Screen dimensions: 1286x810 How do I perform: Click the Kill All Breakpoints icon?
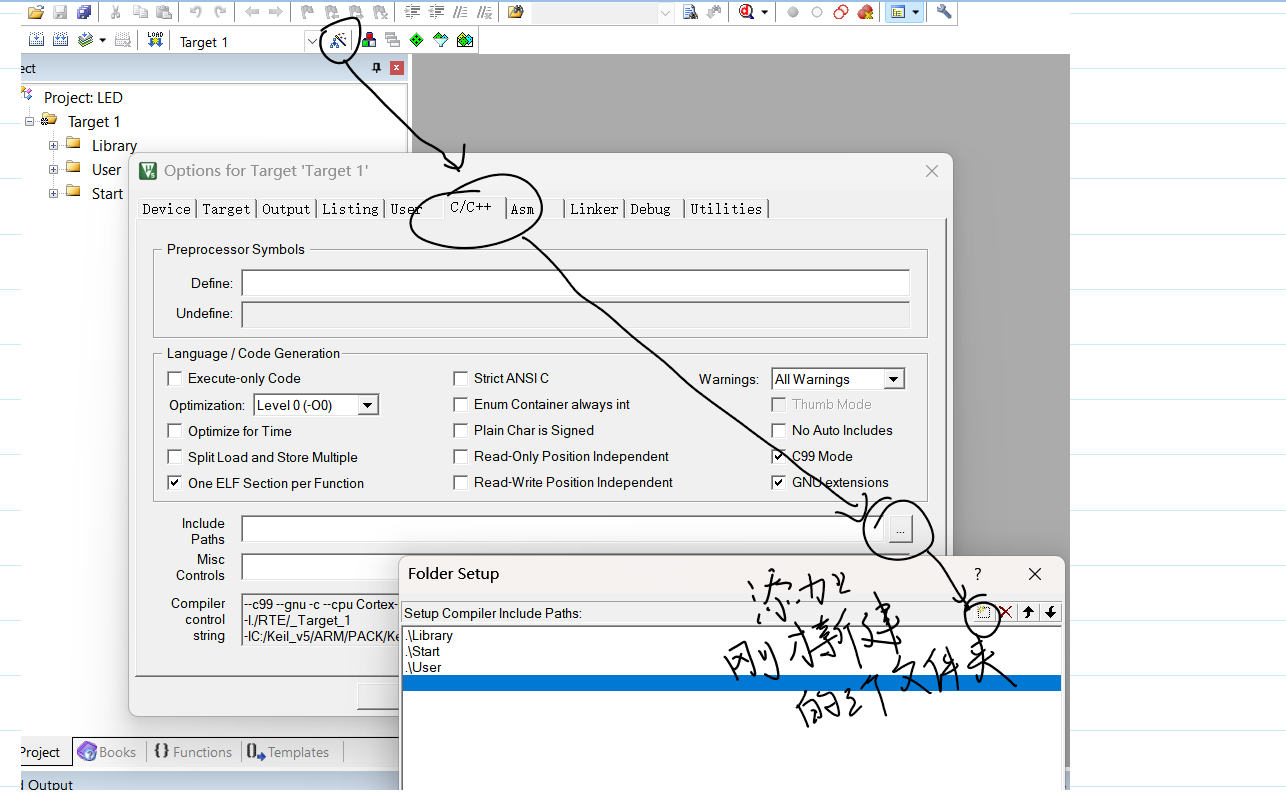tap(865, 12)
